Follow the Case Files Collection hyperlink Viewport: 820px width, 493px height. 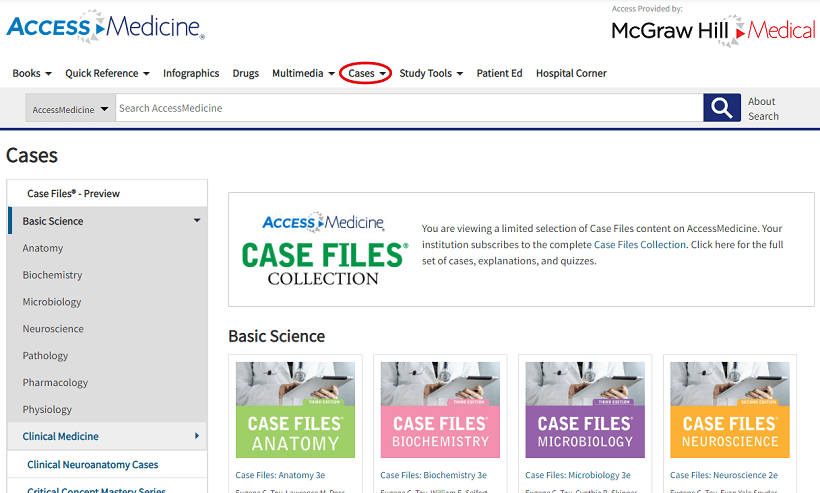tap(640, 245)
